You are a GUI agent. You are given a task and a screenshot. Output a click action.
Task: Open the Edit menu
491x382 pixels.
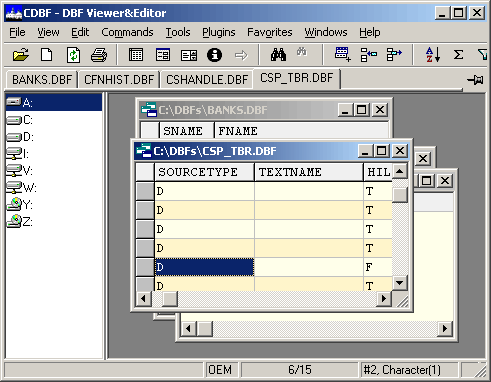tap(80, 32)
